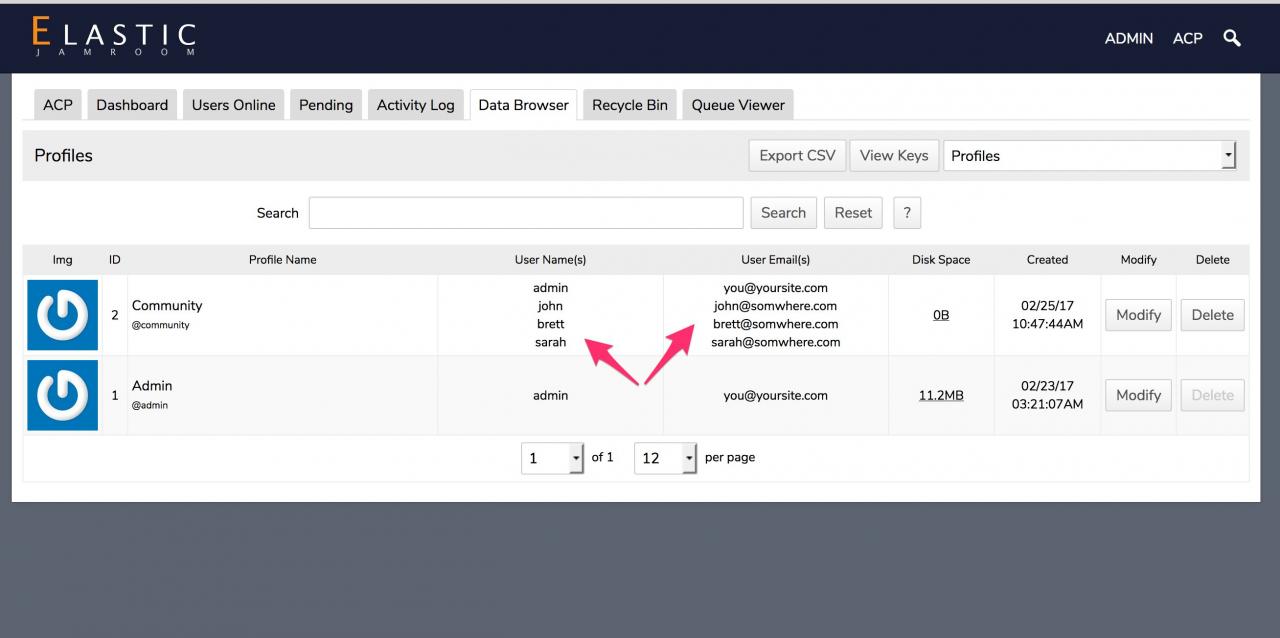Open the Community profile image

pyautogui.click(x=62, y=315)
